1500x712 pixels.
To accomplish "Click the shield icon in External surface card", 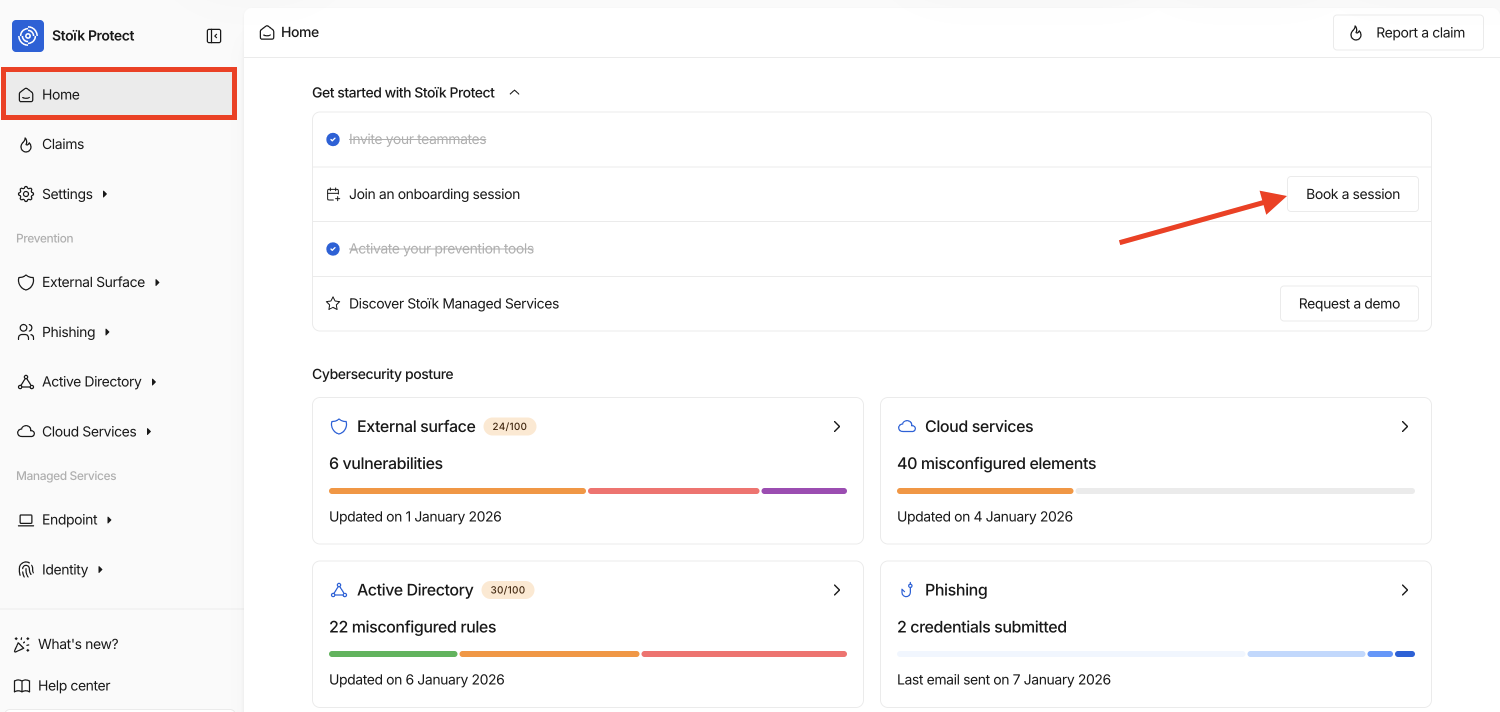I will [x=339, y=427].
